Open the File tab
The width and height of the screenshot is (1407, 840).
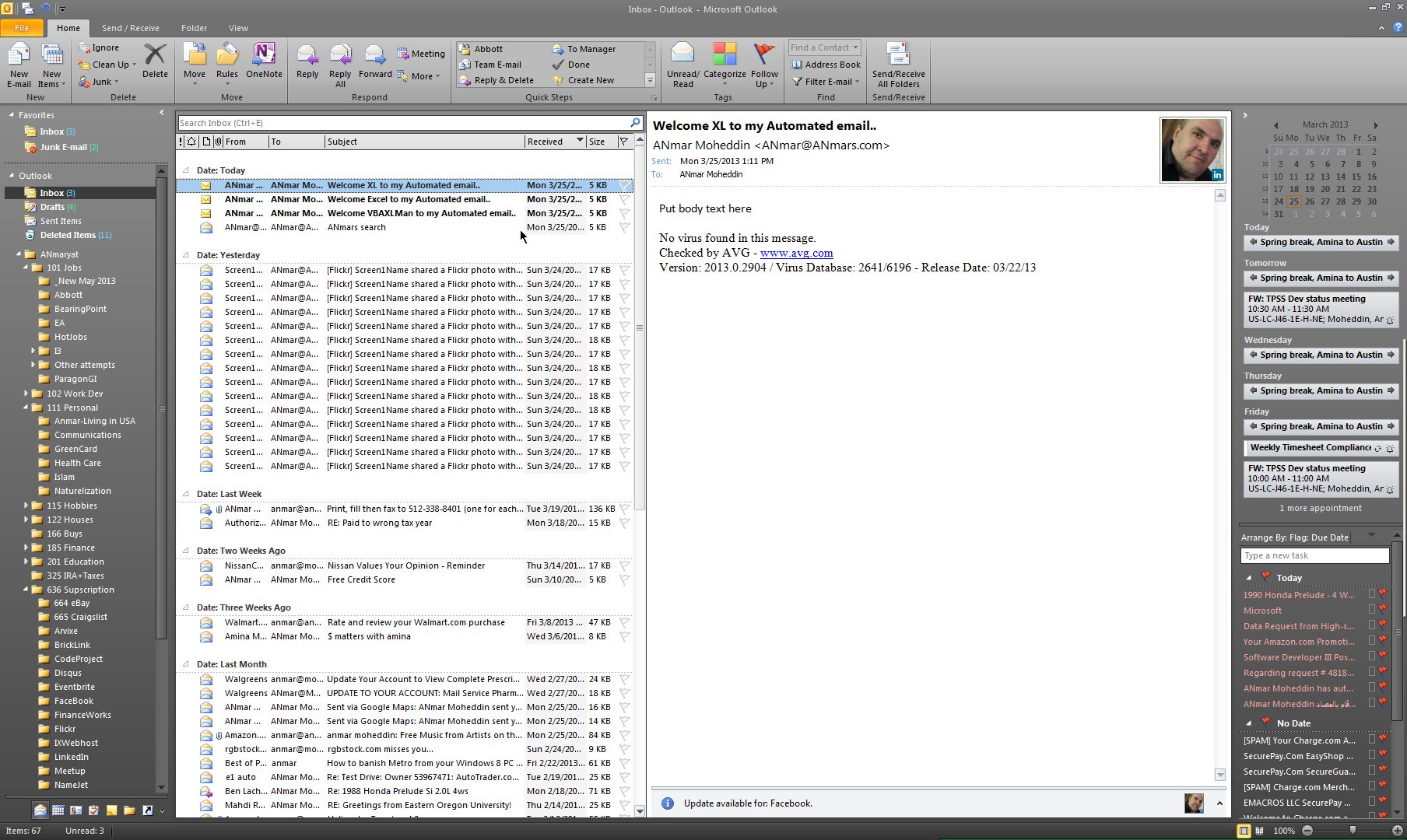22,28
